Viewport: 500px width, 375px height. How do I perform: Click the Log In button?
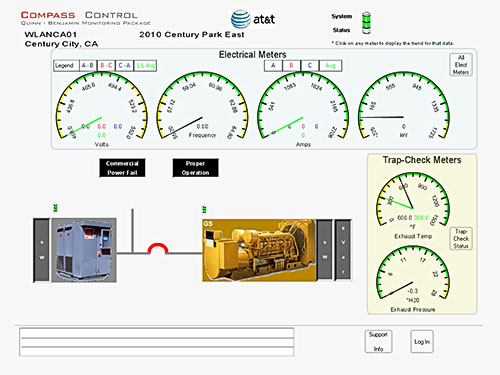pyautogui.click(x=422, y=342)
